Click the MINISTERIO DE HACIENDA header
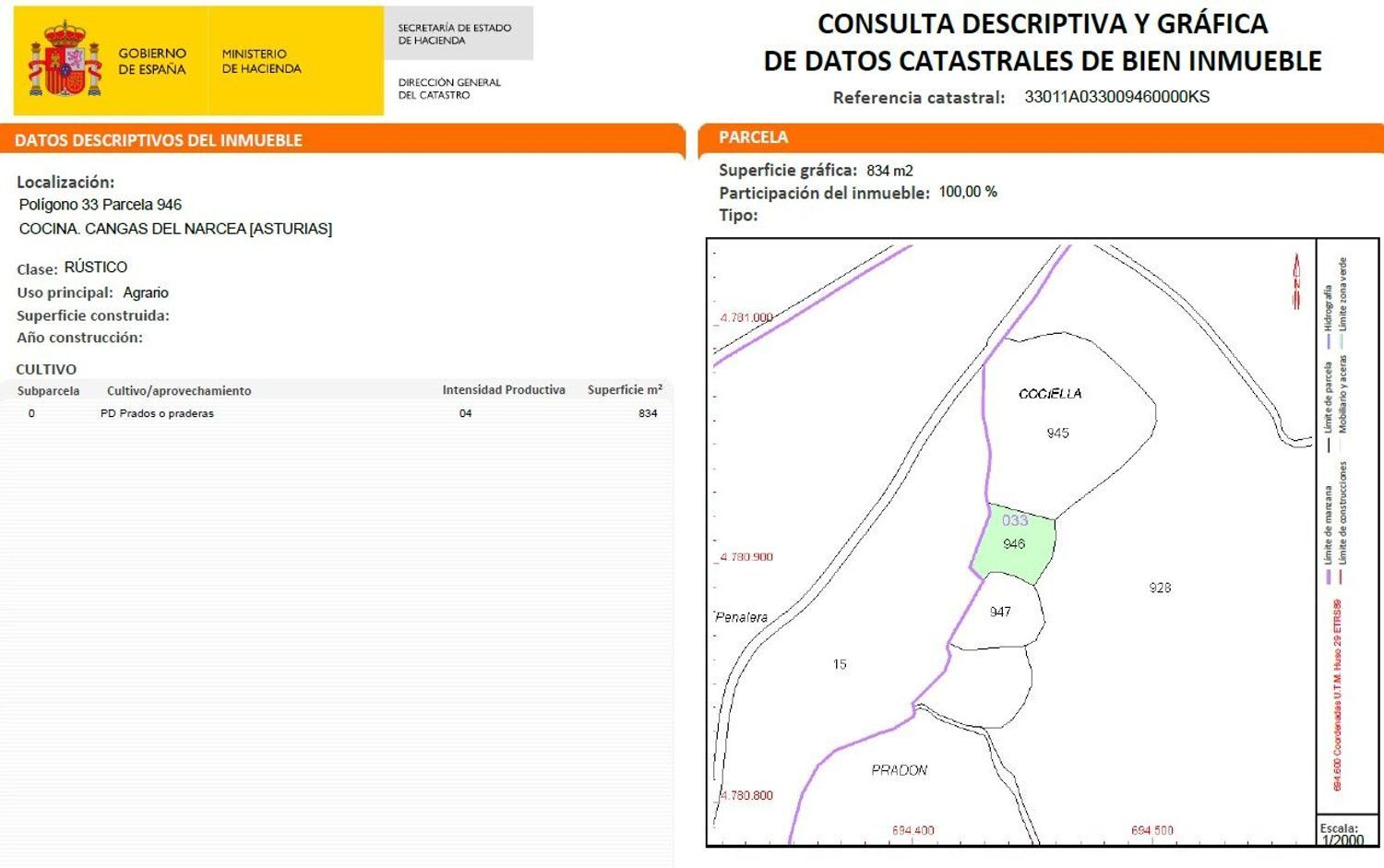Screen dimensions: 1384x868 (263, 60)
